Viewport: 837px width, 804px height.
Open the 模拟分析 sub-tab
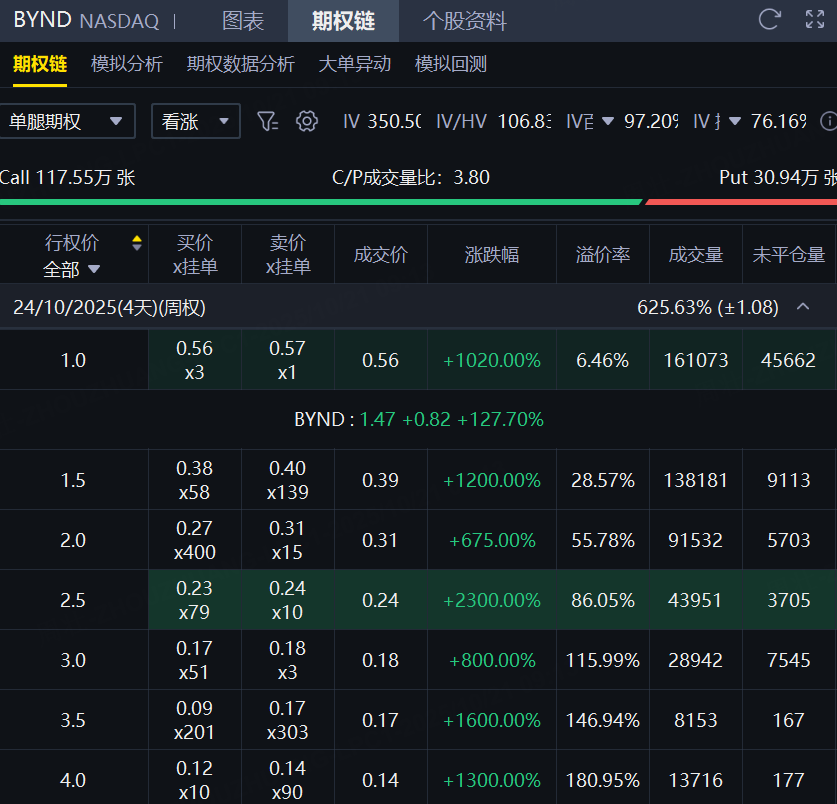pos(126,64)
